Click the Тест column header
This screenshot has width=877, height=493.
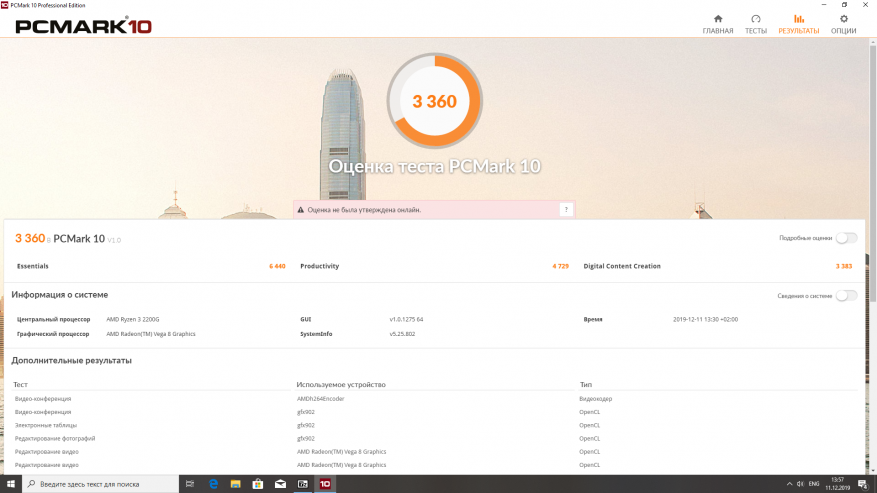pyautogui.click(x=20, y=384)
